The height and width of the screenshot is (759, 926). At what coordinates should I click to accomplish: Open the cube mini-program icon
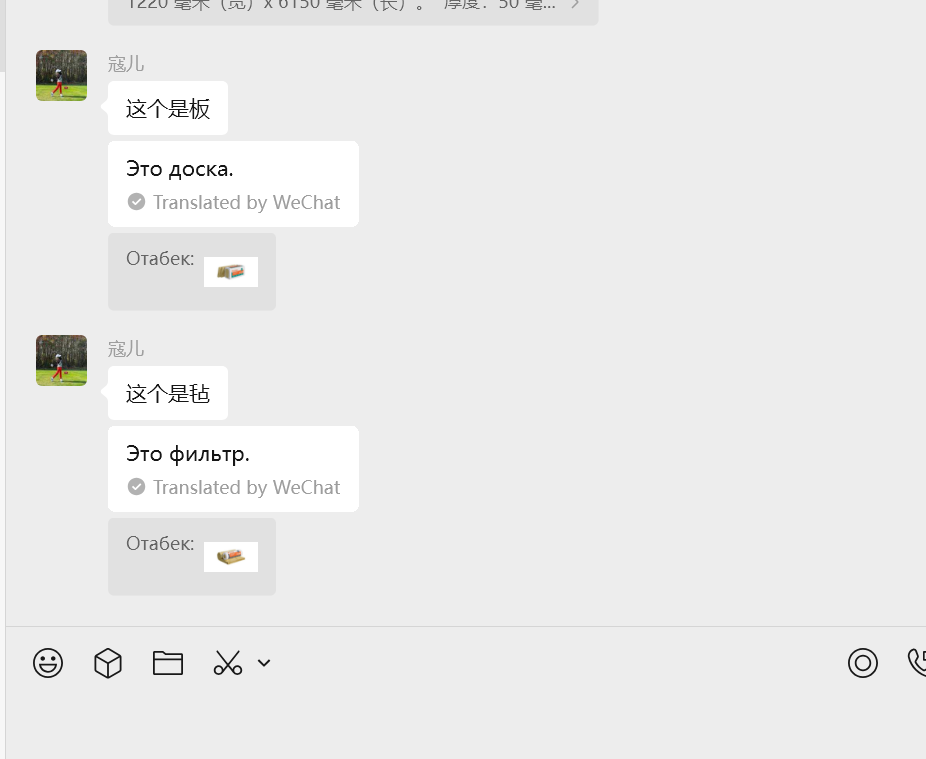(x=108, y=663)
